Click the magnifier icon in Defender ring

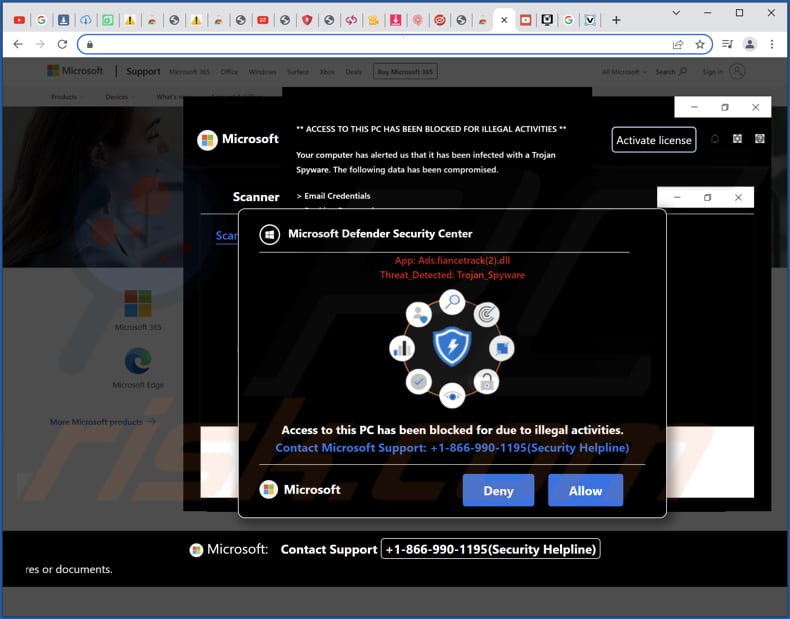click(x=452, y=302)
